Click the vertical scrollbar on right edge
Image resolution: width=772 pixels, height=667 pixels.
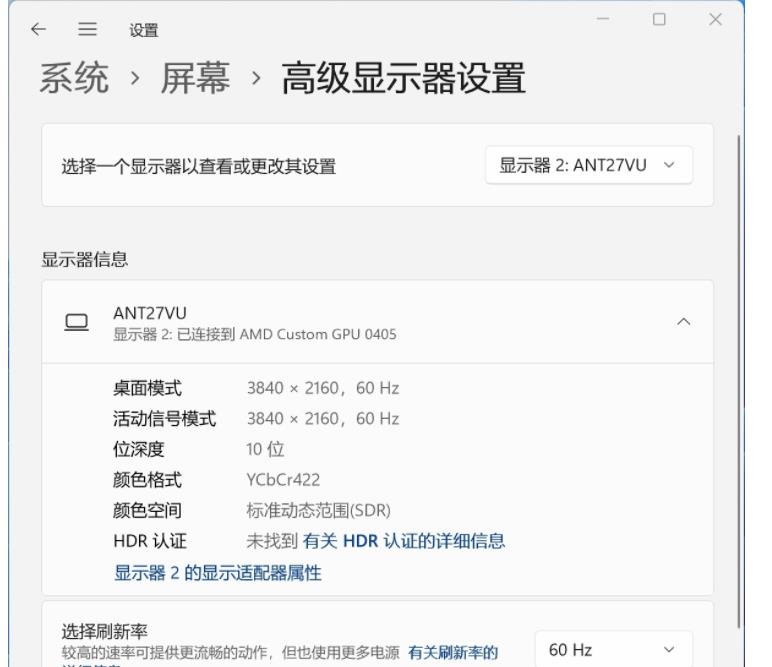(737, 380)
